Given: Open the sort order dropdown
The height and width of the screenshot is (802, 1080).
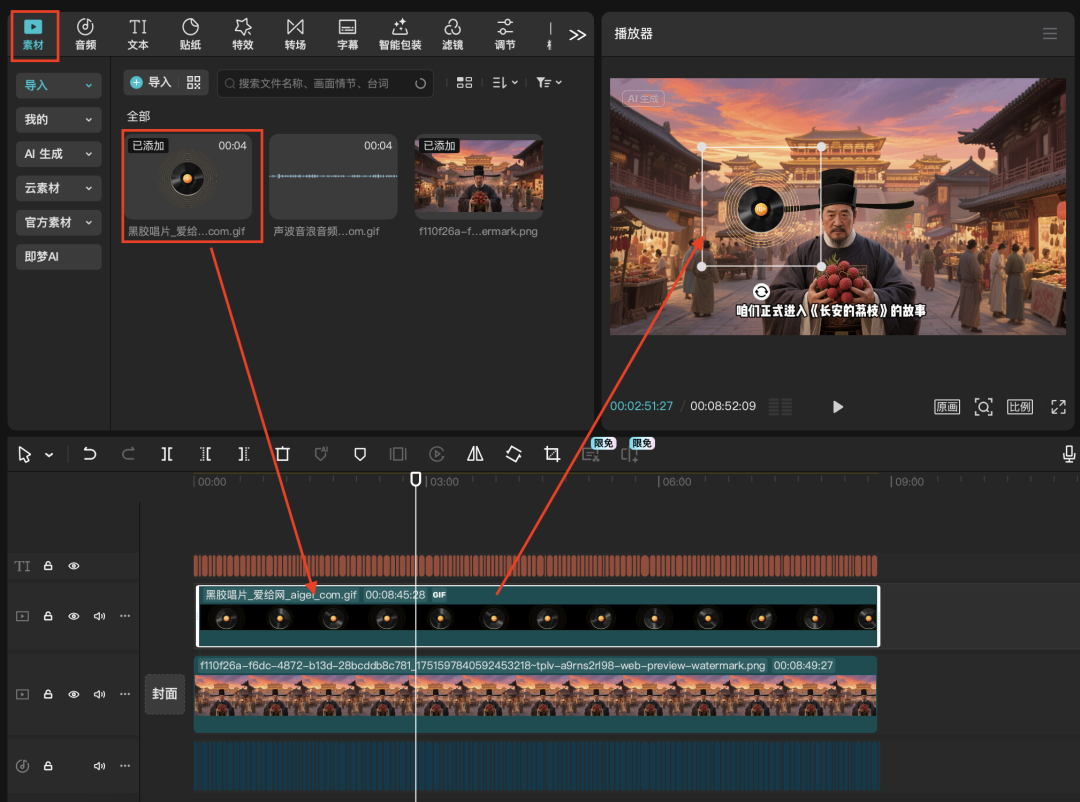Looking at the screenshot, I should [x=505, y=83].
